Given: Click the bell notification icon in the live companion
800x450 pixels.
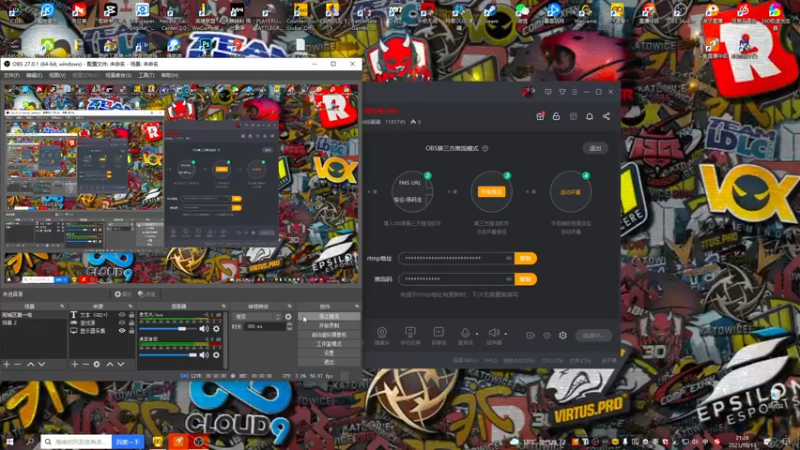Looking at the screenshot, I should tap(589, 116).
